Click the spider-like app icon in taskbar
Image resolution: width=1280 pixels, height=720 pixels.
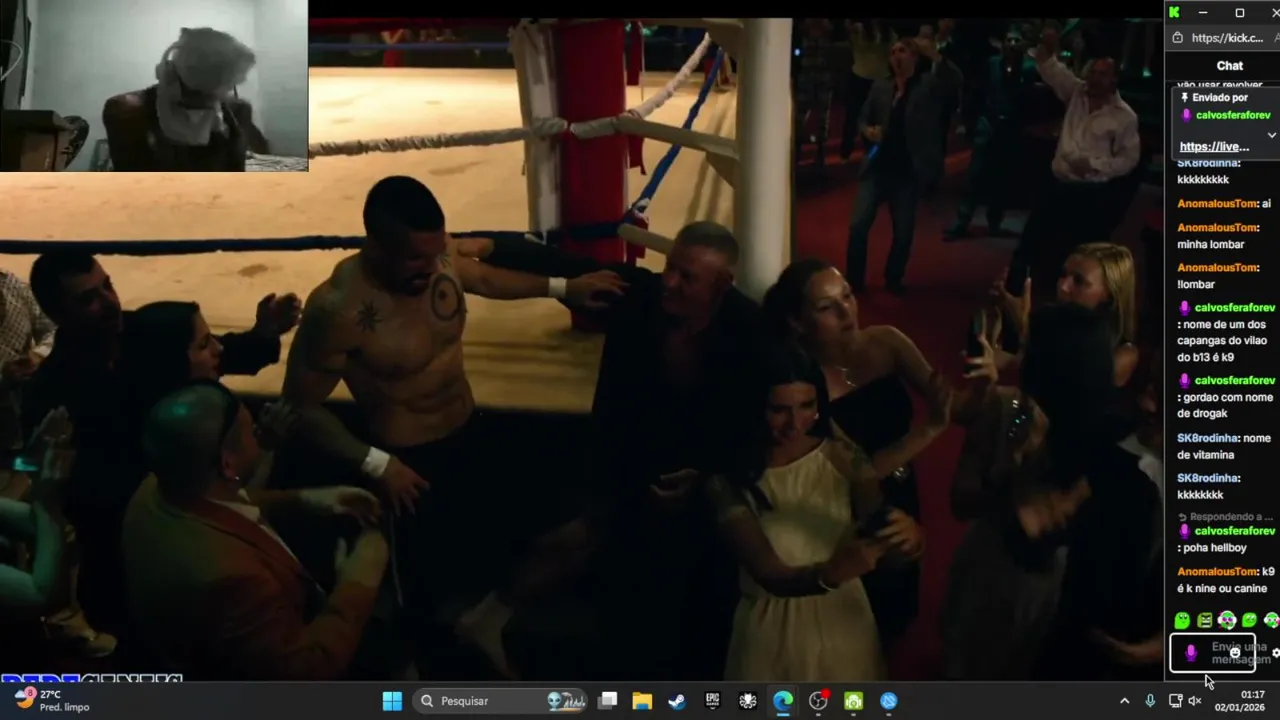click(747, 701)
